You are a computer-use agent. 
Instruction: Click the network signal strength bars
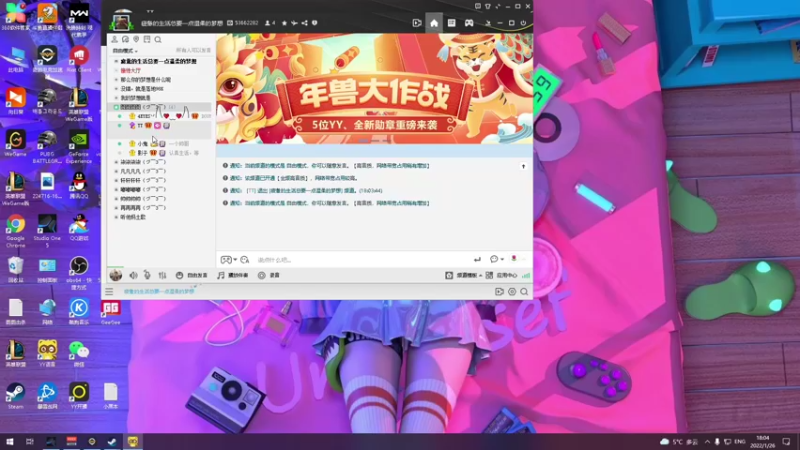[526, 275]
